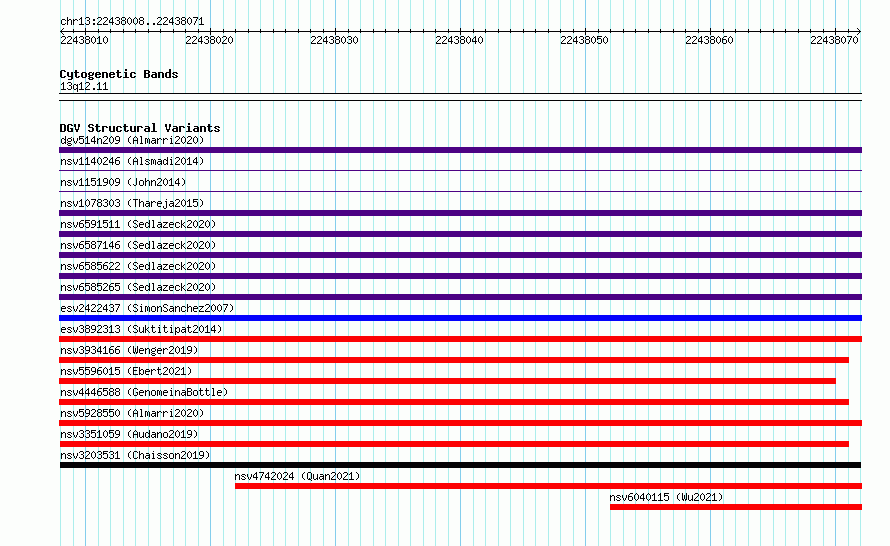This screenshot has width=890, height=546.
Task: Click thin purple line under nsv1151909
Action: 460,191
